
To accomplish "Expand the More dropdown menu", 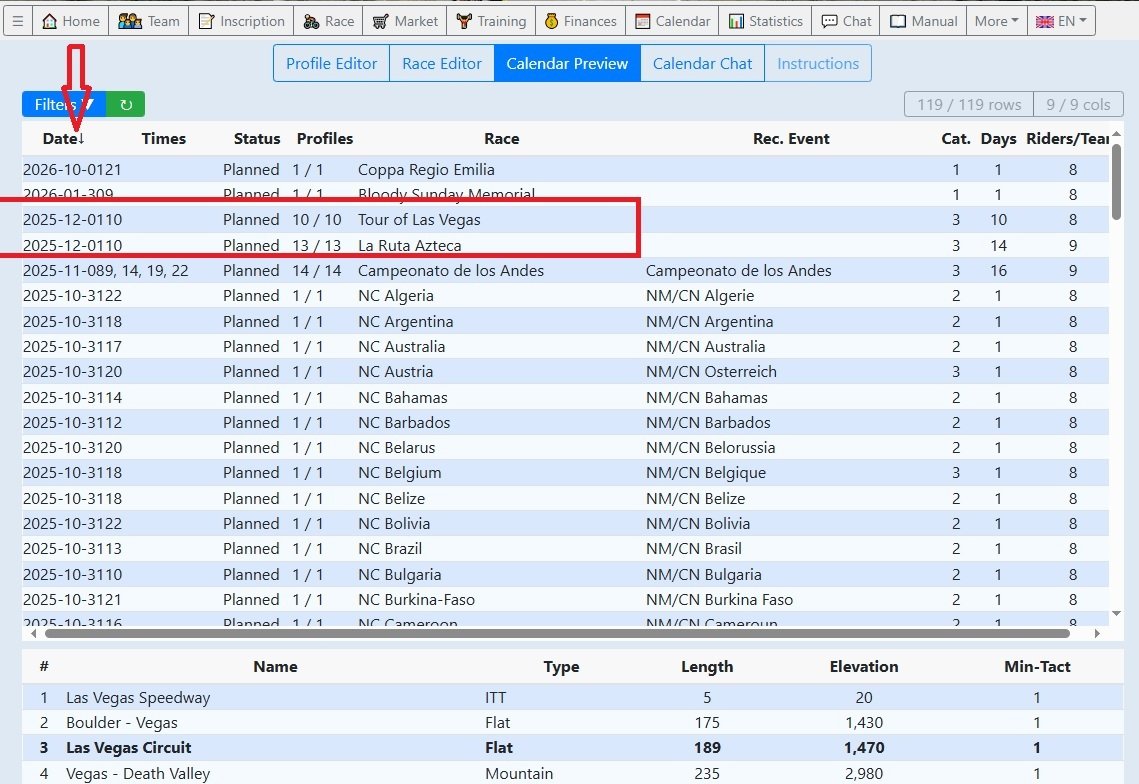I will (x=996, y=21).
